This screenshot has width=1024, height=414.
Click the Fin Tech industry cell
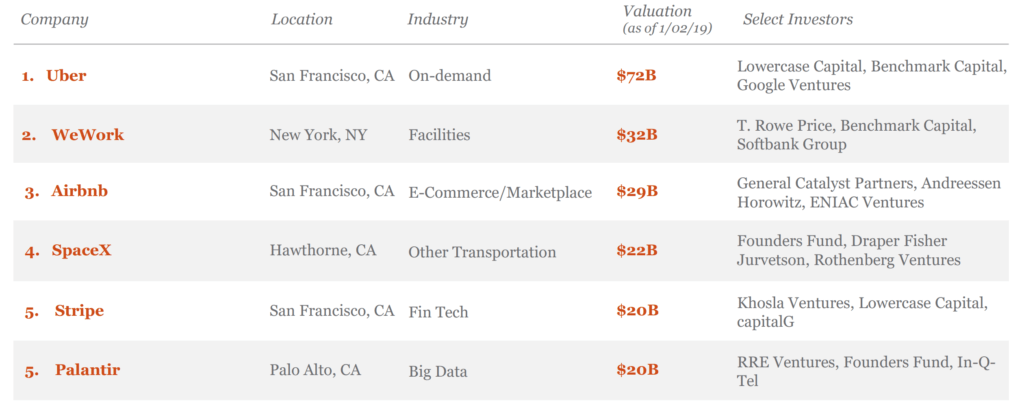pyautogui.click(x=438, y=312)
